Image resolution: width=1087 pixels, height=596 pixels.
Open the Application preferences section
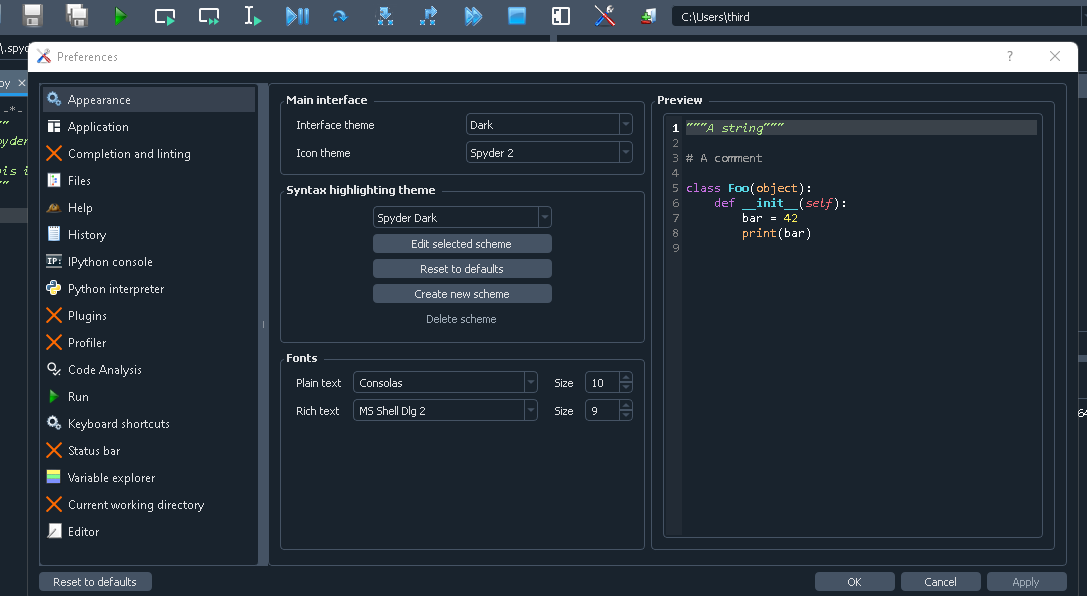coord(149,127)
